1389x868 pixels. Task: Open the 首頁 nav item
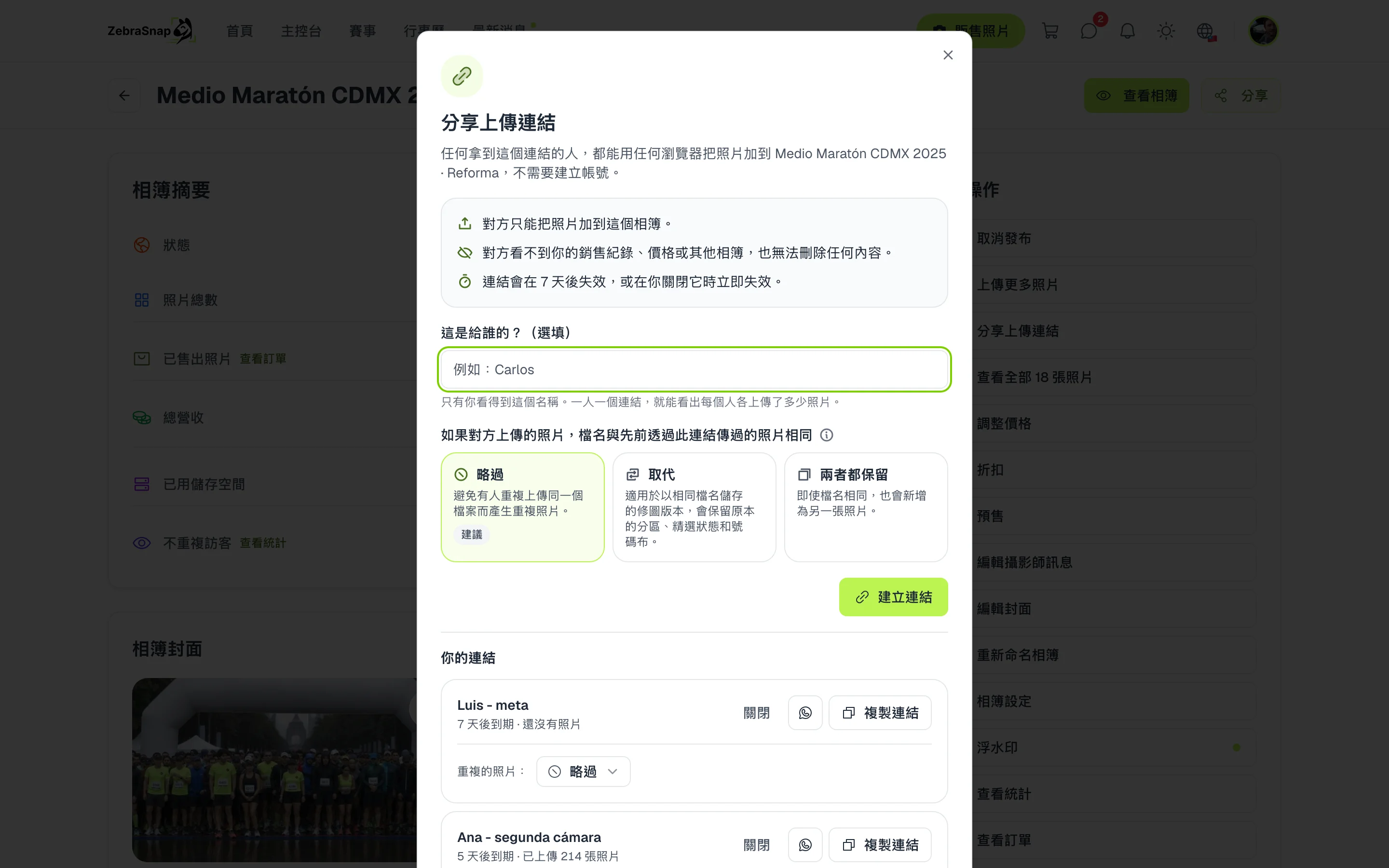point(239,31)
